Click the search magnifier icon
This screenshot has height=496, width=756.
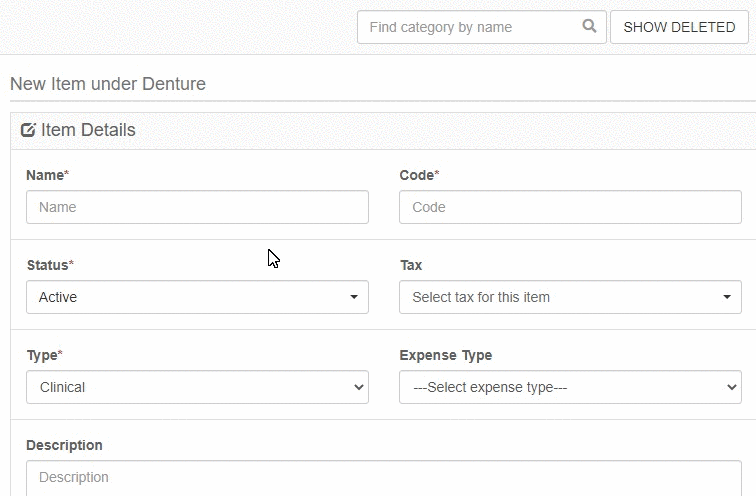tap(589, 26)
